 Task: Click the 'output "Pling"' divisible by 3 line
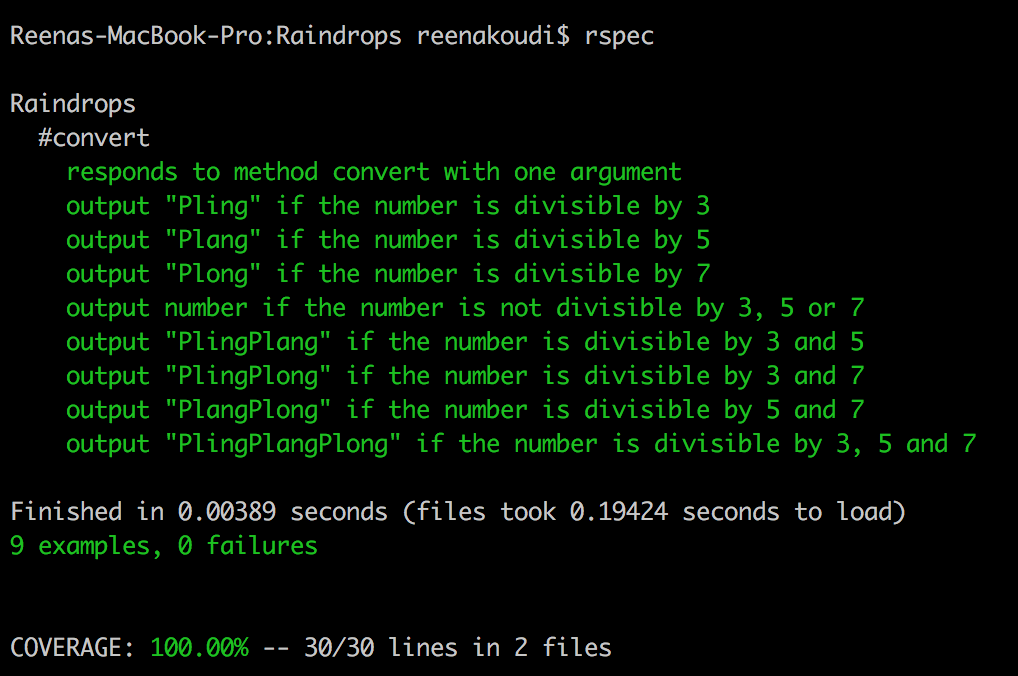pos(388,206)
